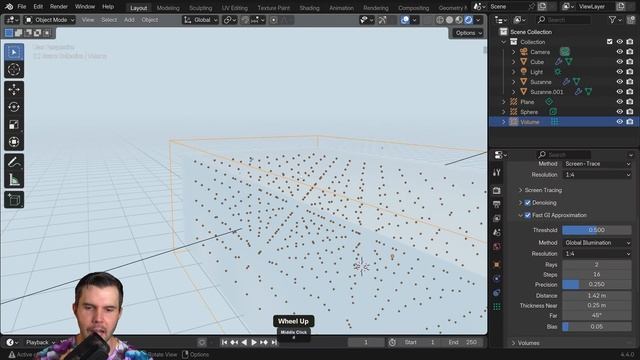The image size is (640, 360).
Task: Adjust the Precision slider
Action: click(597, 284)
